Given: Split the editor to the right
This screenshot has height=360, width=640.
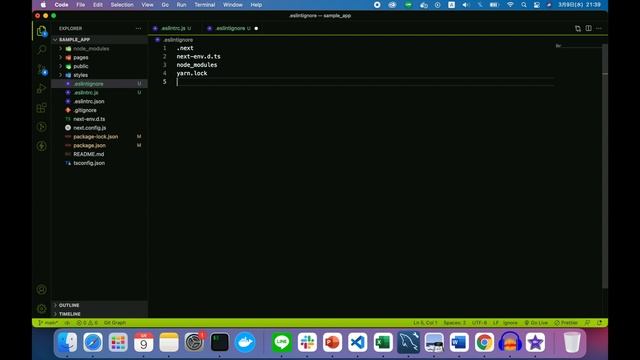Looking at the screenshot, I should pyautogui.click(x=588, y=29).
